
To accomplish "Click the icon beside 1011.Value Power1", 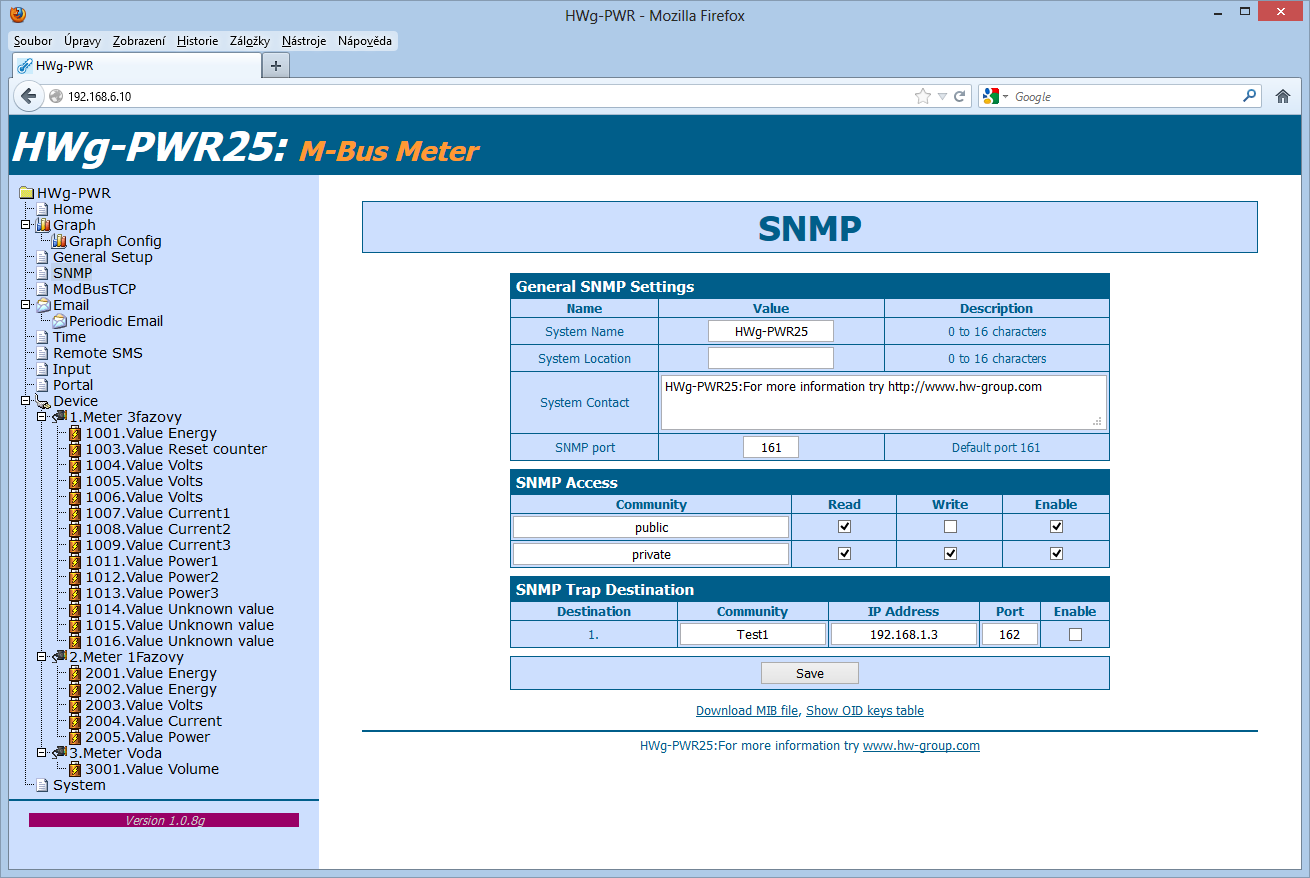I will [75, 561].
